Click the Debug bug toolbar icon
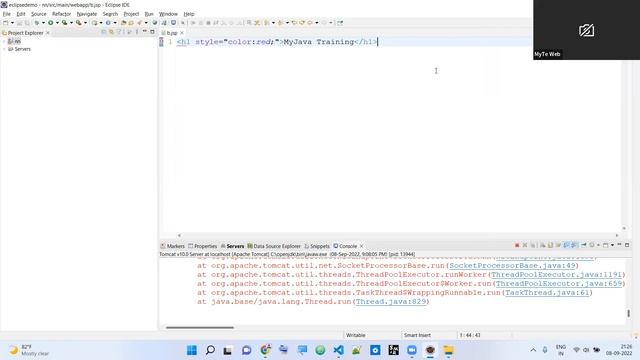 point(36,23)
